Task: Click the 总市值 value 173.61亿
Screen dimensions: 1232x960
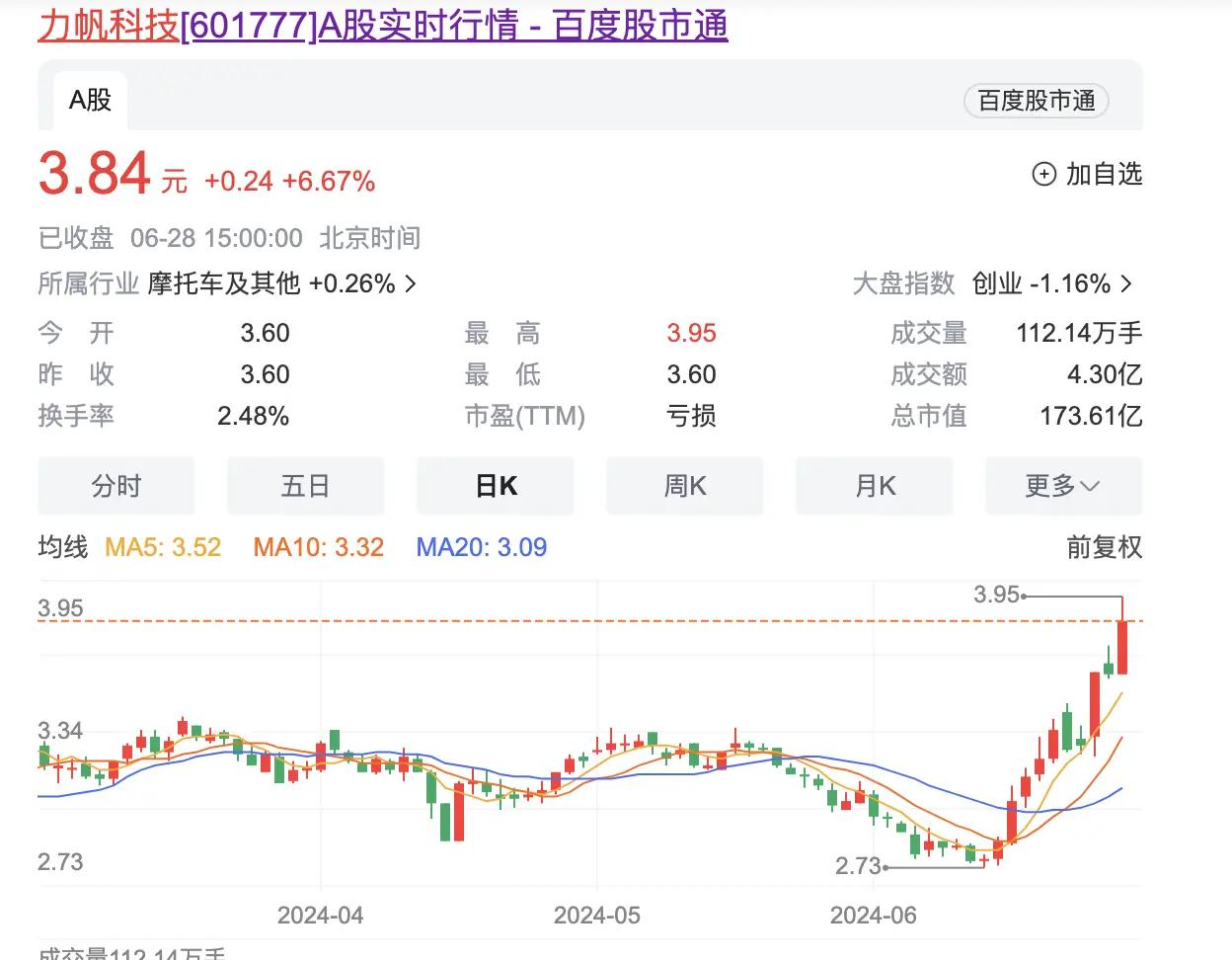Action: [x=1091, y=417]
